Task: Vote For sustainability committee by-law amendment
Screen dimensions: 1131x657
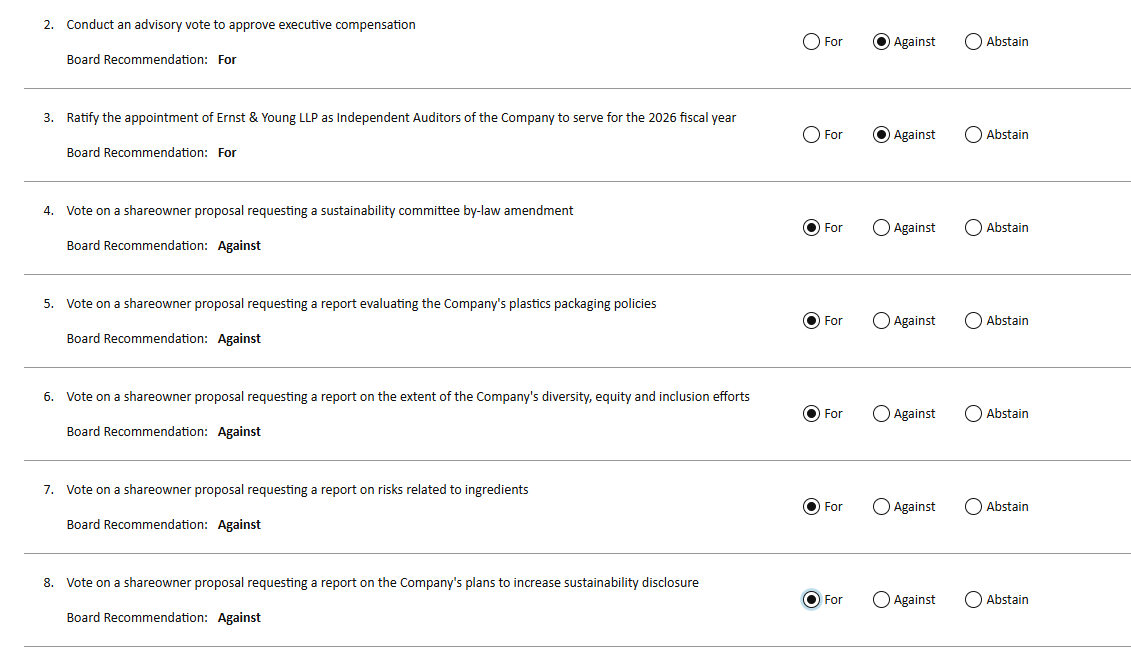Action: (812, 228)
